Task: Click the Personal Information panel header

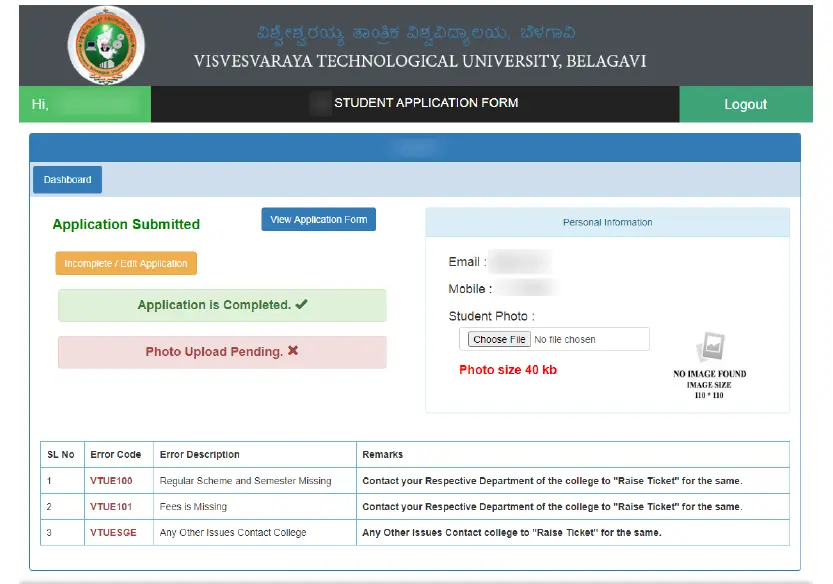Action: tap(607, 222)
